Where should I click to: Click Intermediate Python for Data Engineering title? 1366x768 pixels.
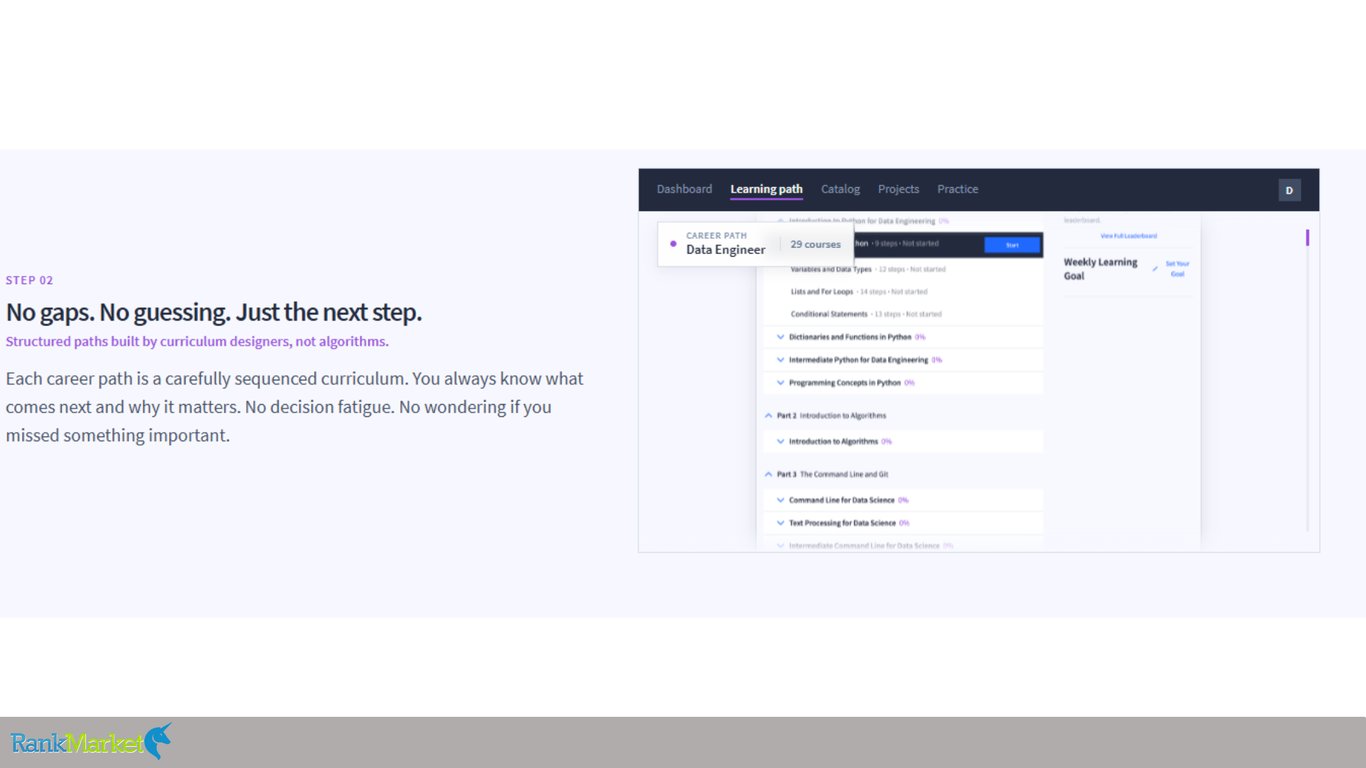pos(858,360)
